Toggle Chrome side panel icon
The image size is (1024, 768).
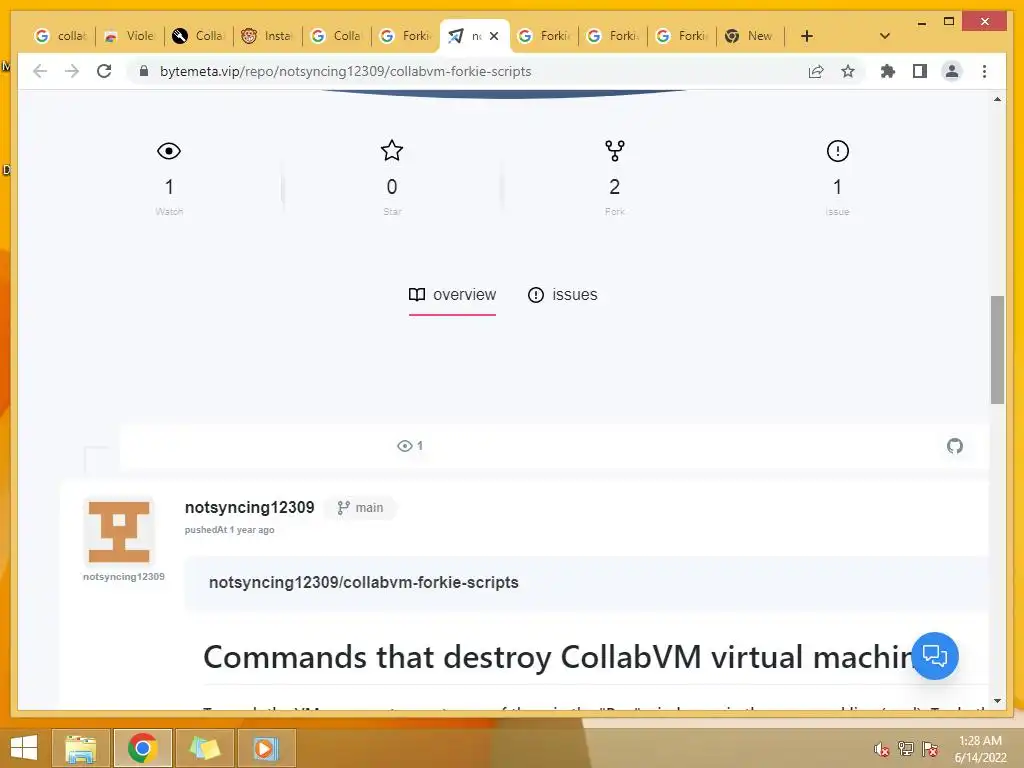point(920,71)
